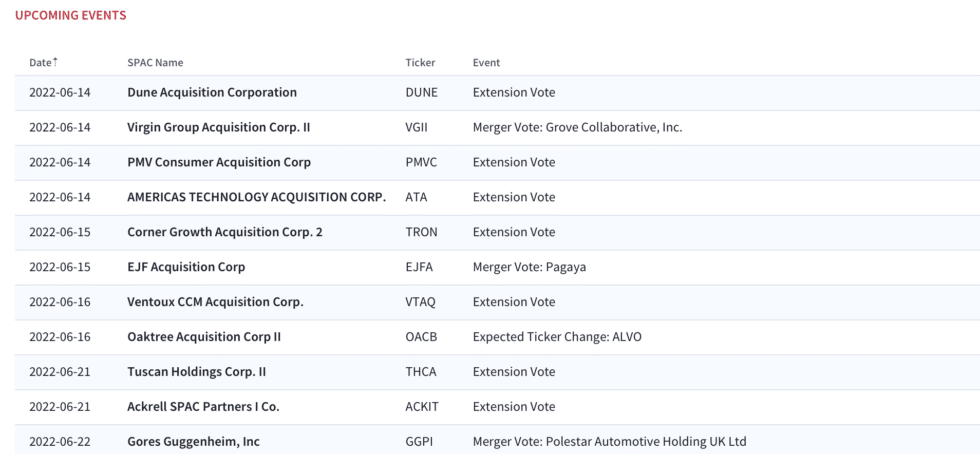This screenshot has height=454, width=980.
Task: Click the UPCOMING EVENTS heading
Action: pyautogui.click(x=71, y=16)
